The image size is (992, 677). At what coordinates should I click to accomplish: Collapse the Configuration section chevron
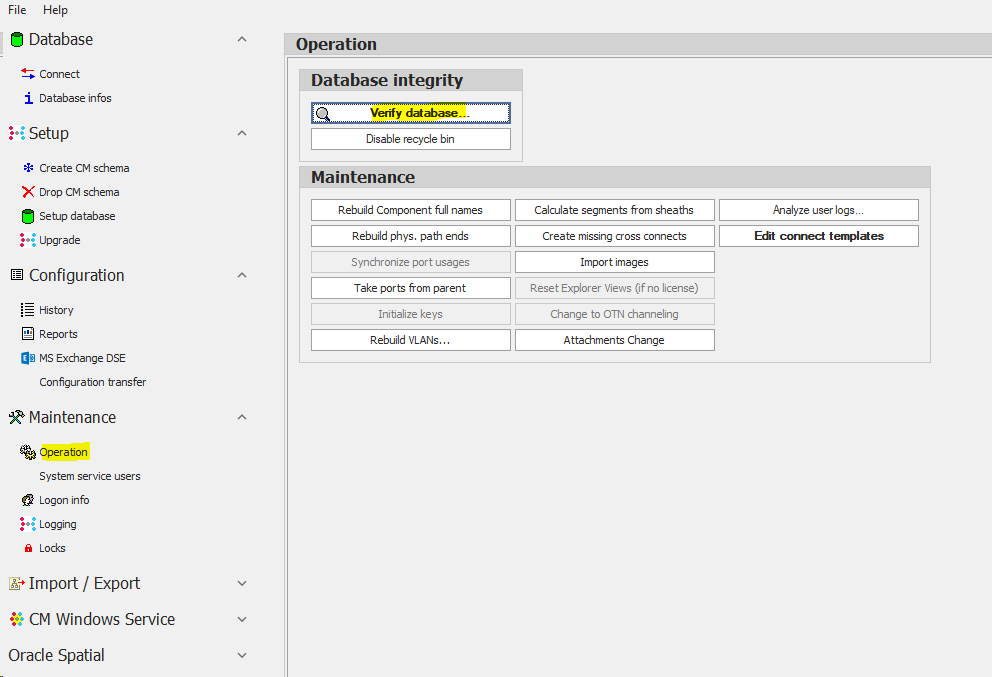pyautogui.click(x=242, y=275)
